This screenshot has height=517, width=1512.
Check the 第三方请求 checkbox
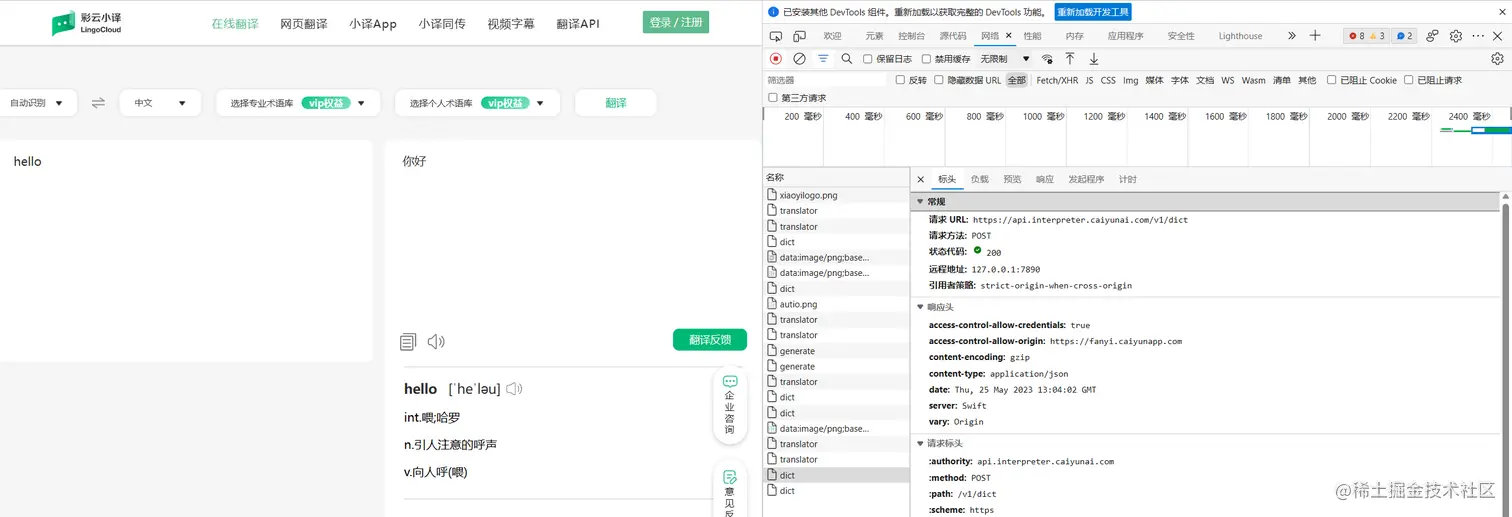click(773, 98)
